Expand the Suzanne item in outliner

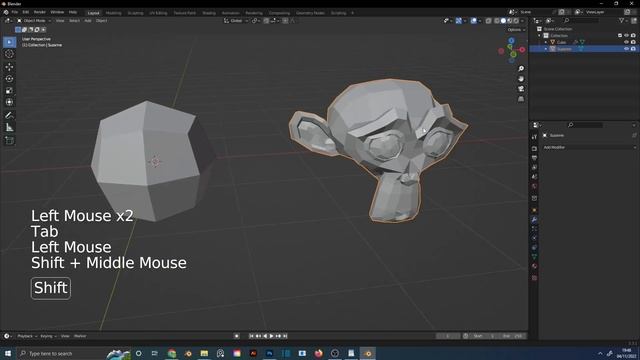(x=546, y=49)
